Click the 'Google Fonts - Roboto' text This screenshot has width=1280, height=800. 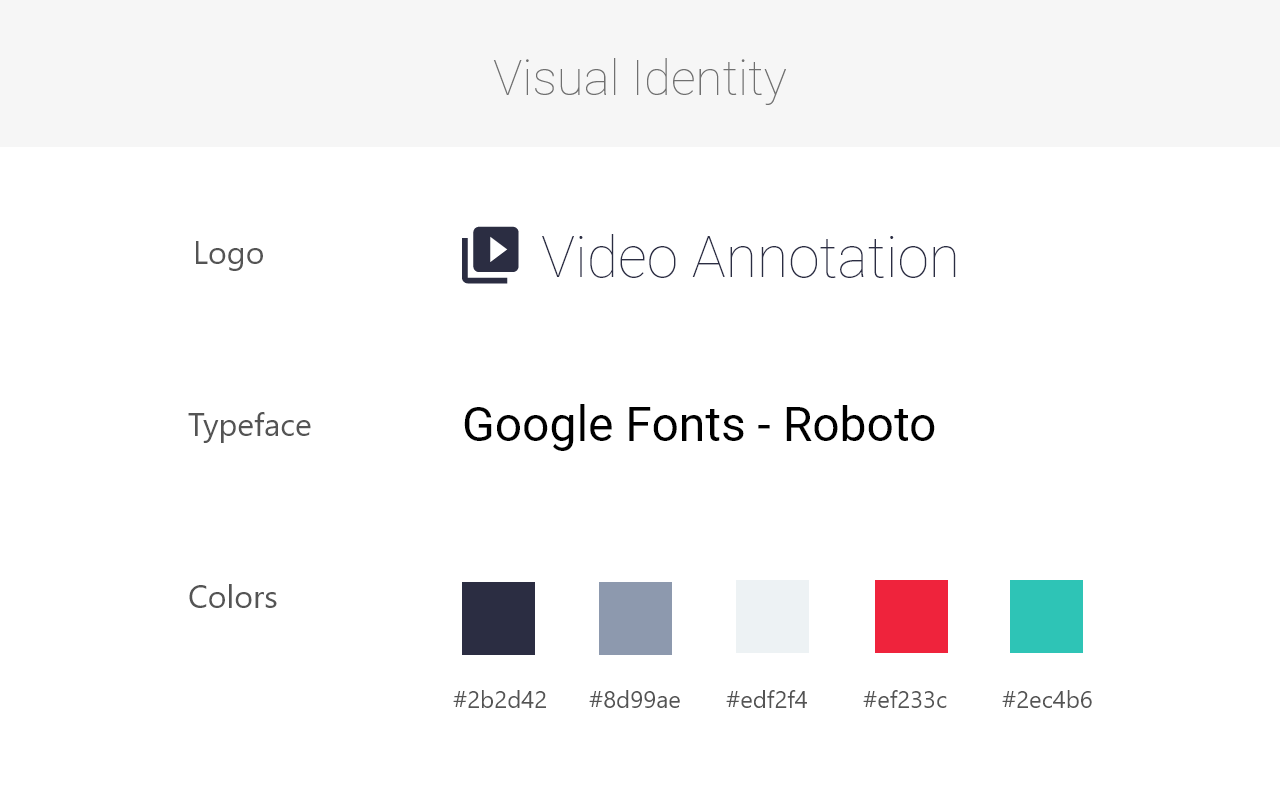tap(699, 425)
